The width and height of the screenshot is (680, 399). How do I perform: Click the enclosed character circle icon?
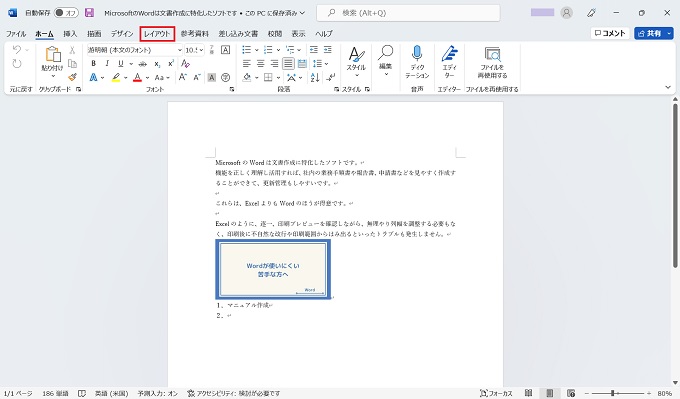[x=226, y=77]
